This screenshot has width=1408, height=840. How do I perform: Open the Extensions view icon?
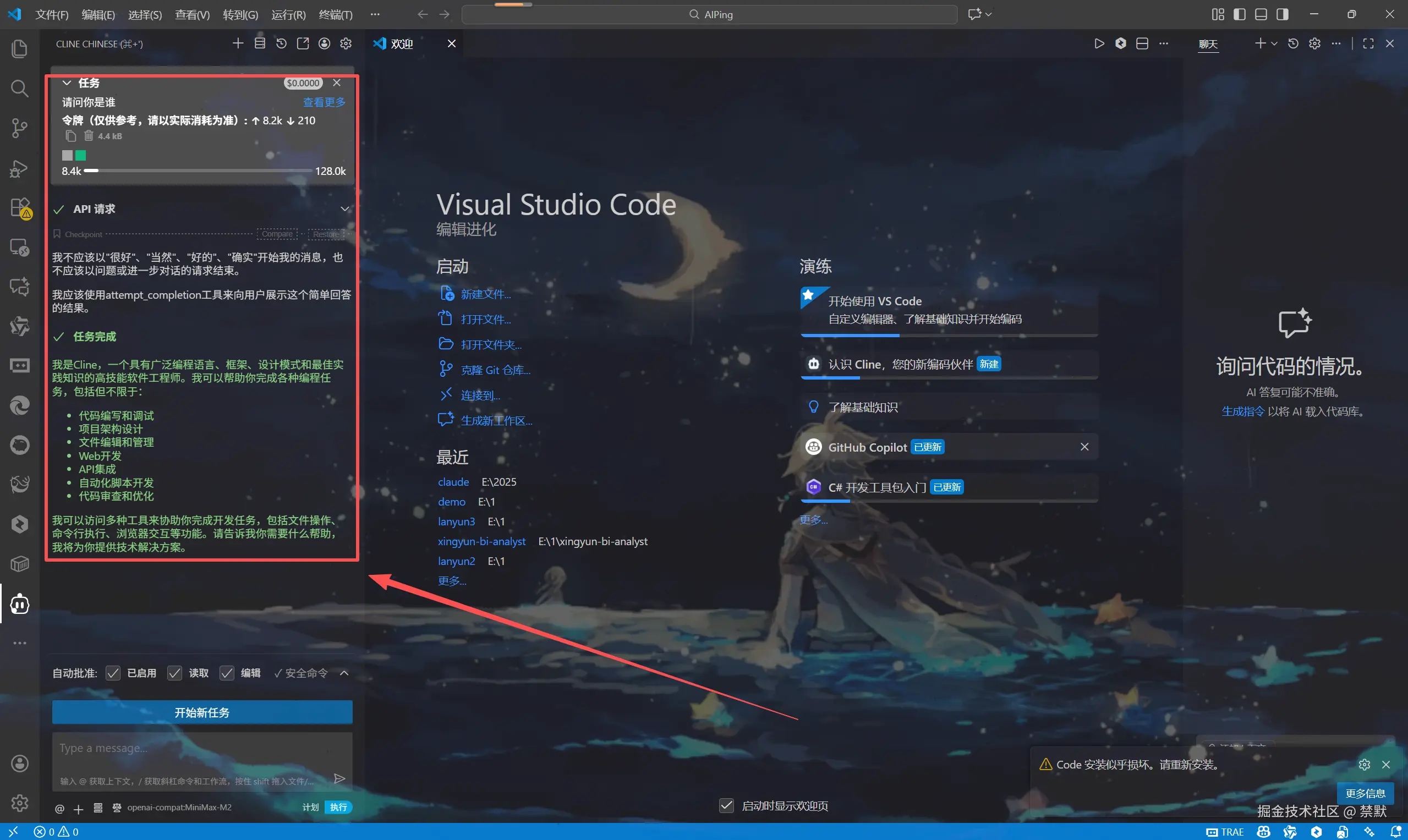coord(19,207)
